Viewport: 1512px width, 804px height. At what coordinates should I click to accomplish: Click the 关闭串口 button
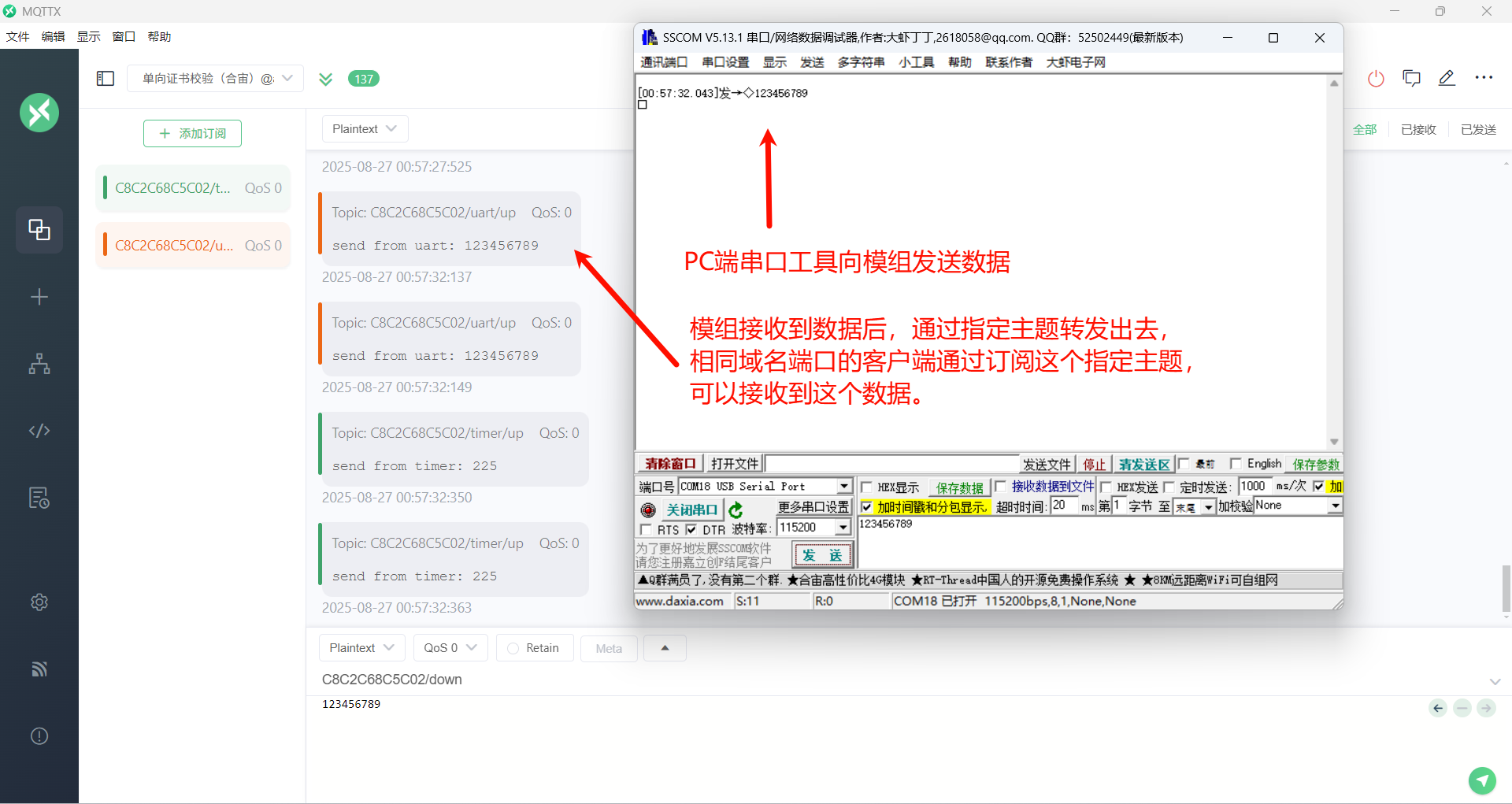point(691,510)
